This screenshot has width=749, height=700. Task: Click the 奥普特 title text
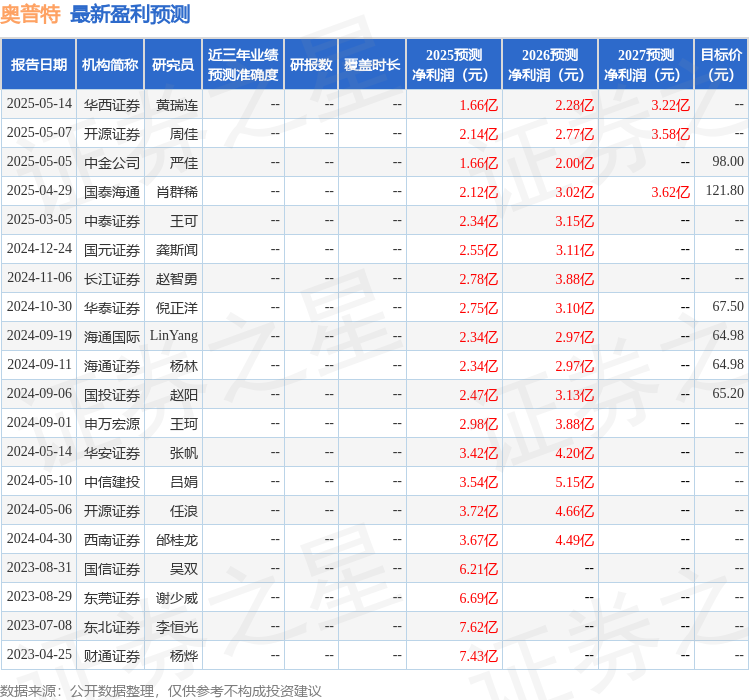(x=30, y=14)
